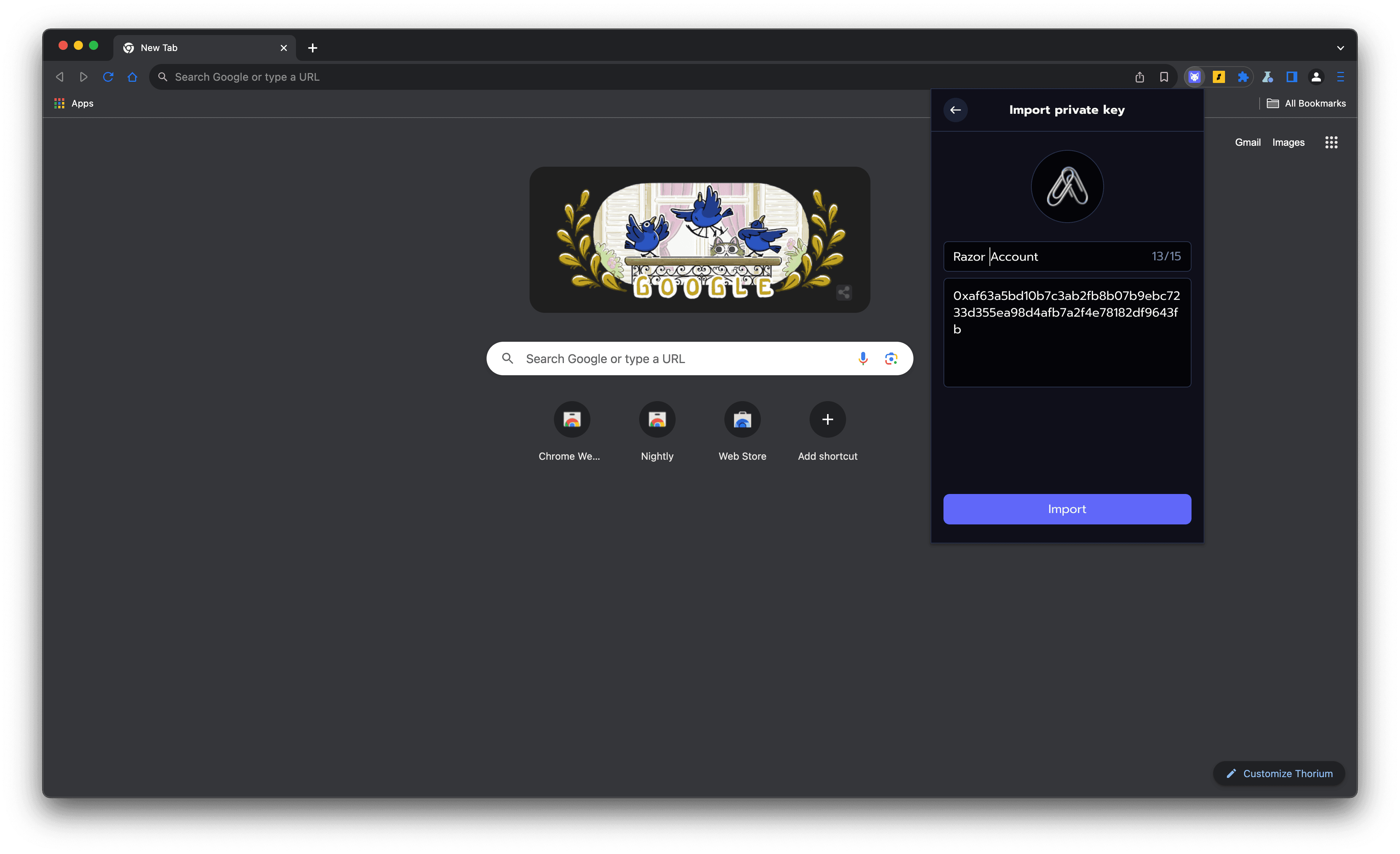Open the Extensions puzzle menu

click(x=1243, y=77)
